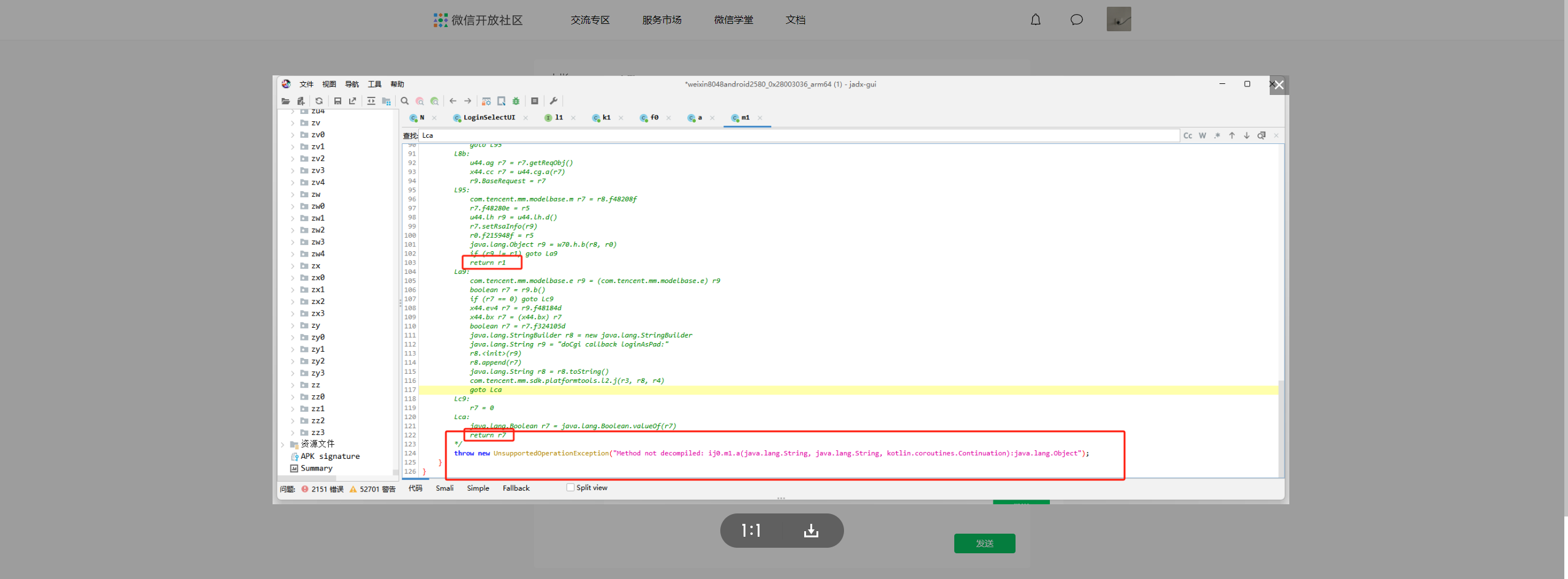The width and height of the screenshot is (1568, 579).
Task: Expand the zy folder in tree
Action: pyautogui.click(x=293, y=325)
